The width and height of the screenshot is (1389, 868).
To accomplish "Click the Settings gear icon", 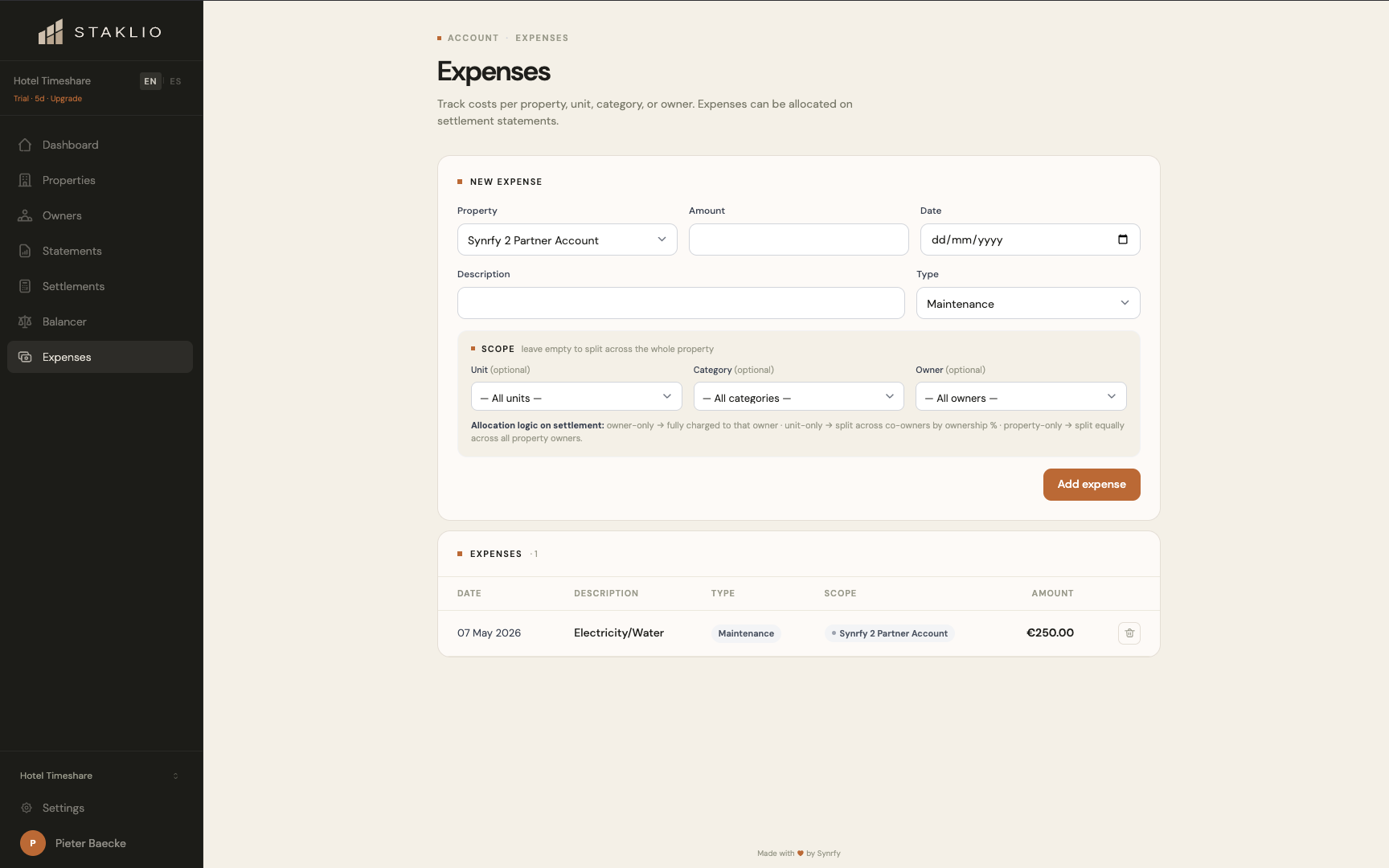I will click(27, 808).
